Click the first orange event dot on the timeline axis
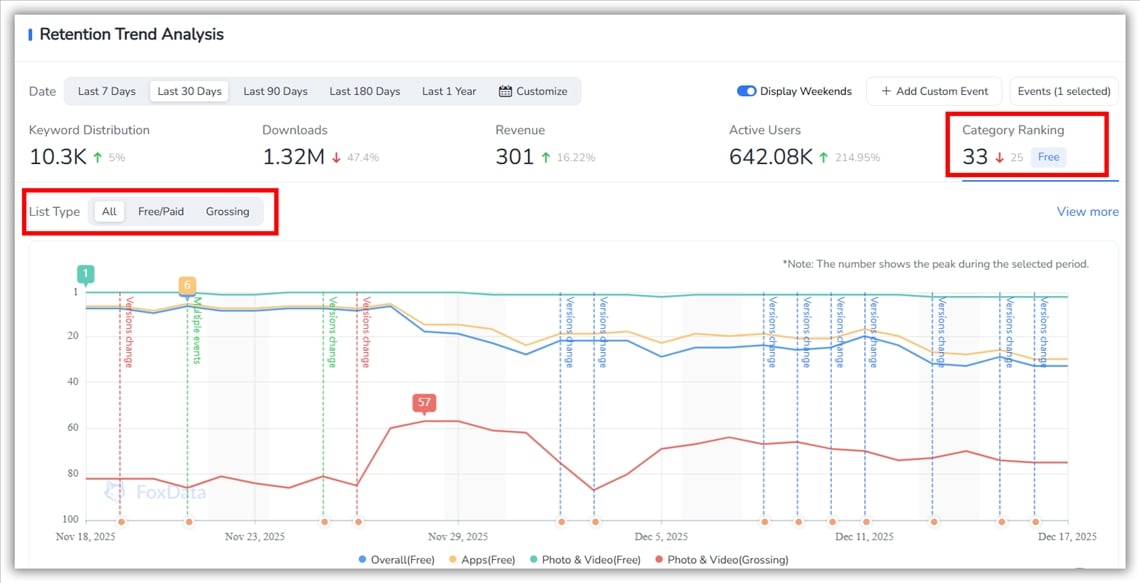The image size is (1140, 583). (x=121, y=521)
